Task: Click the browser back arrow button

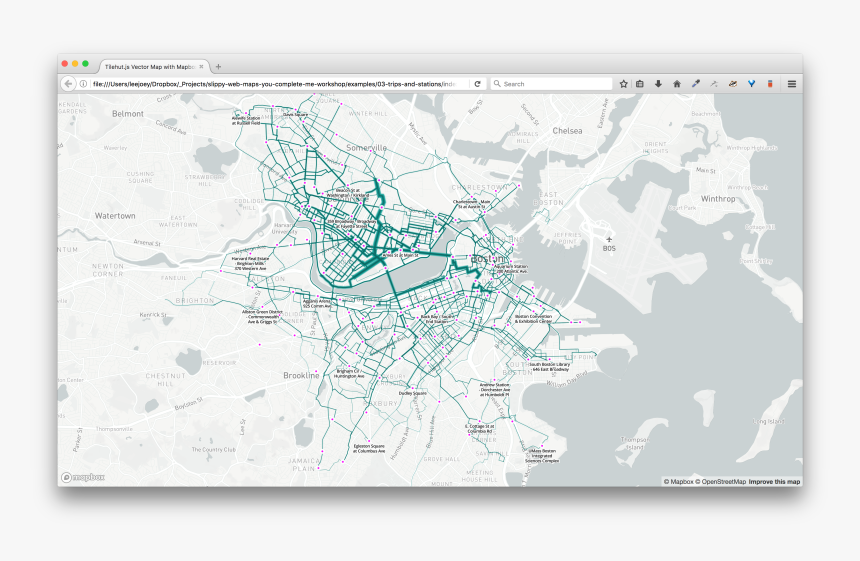Action: (x=68, y=84)
